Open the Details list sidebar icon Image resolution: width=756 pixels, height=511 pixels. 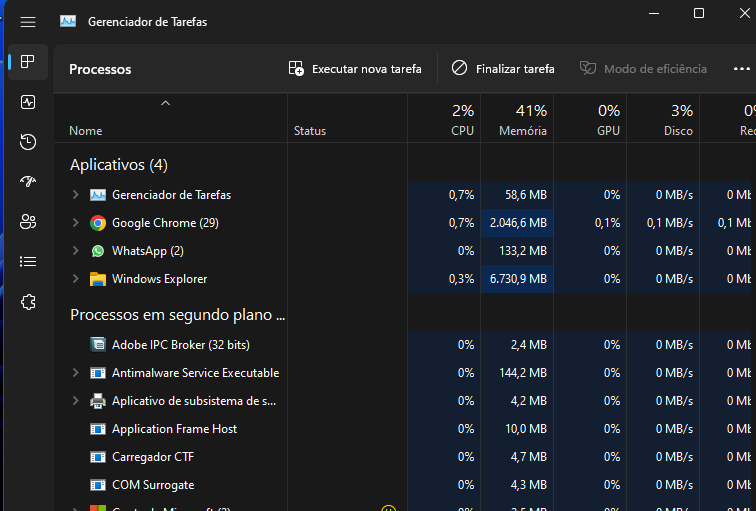[x=28, y=262]
